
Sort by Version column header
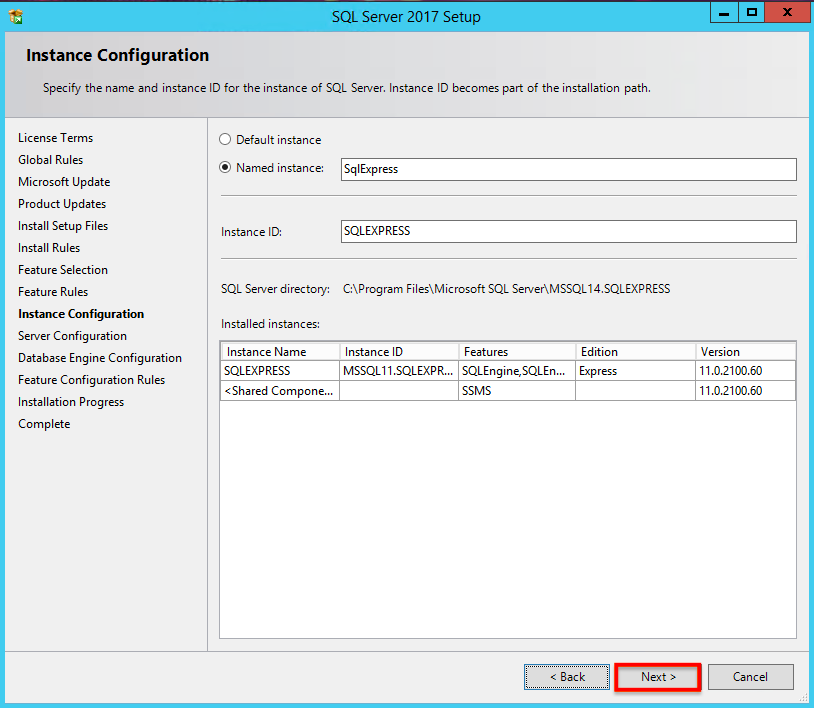(745, 351)
